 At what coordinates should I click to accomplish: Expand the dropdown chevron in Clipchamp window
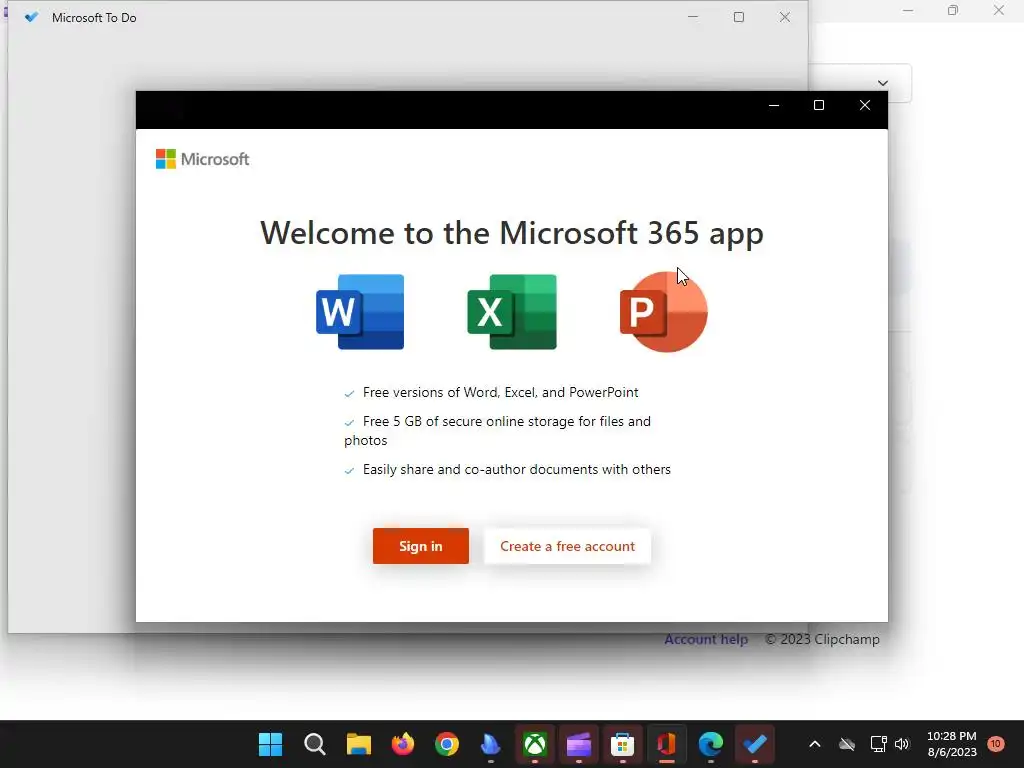tap(883, 83)
